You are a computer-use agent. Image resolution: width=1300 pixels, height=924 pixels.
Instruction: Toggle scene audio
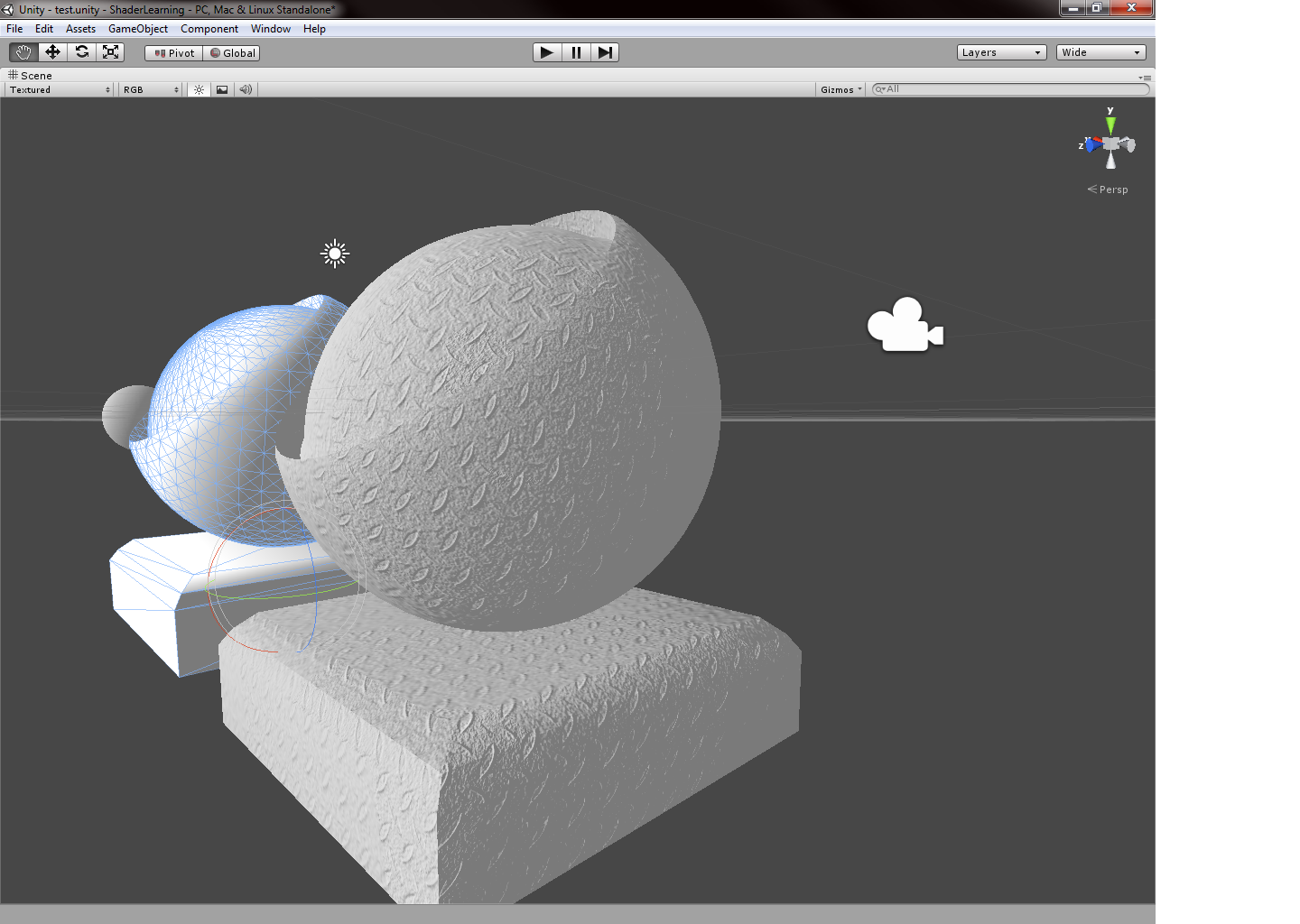[x=246, y=89]
